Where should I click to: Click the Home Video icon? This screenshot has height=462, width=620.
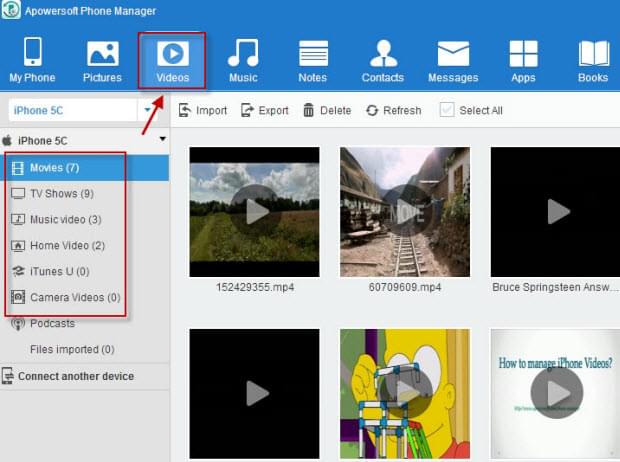[x=18, y=246]
